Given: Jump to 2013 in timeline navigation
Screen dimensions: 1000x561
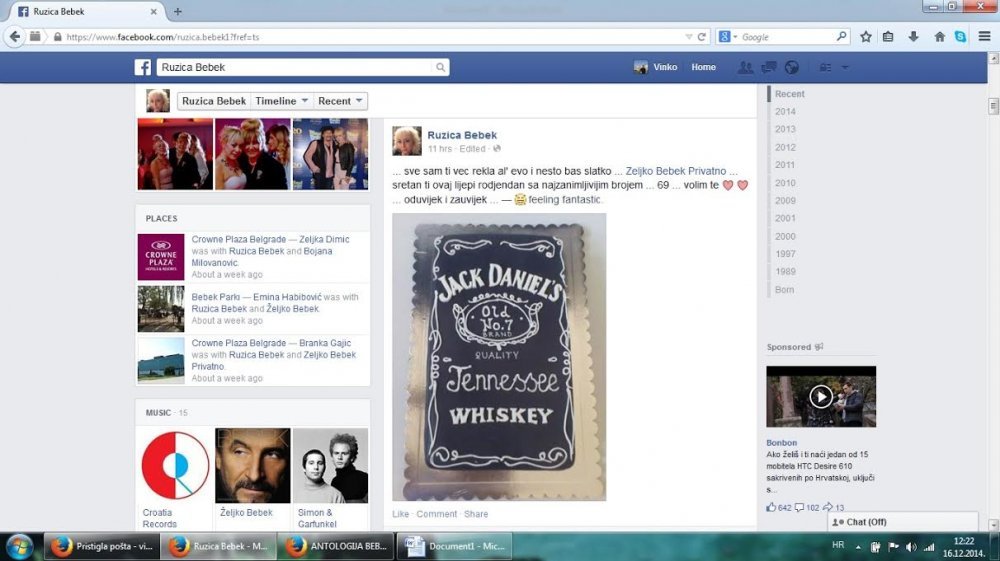Looking at the screenshot, I should coord(785,129).
